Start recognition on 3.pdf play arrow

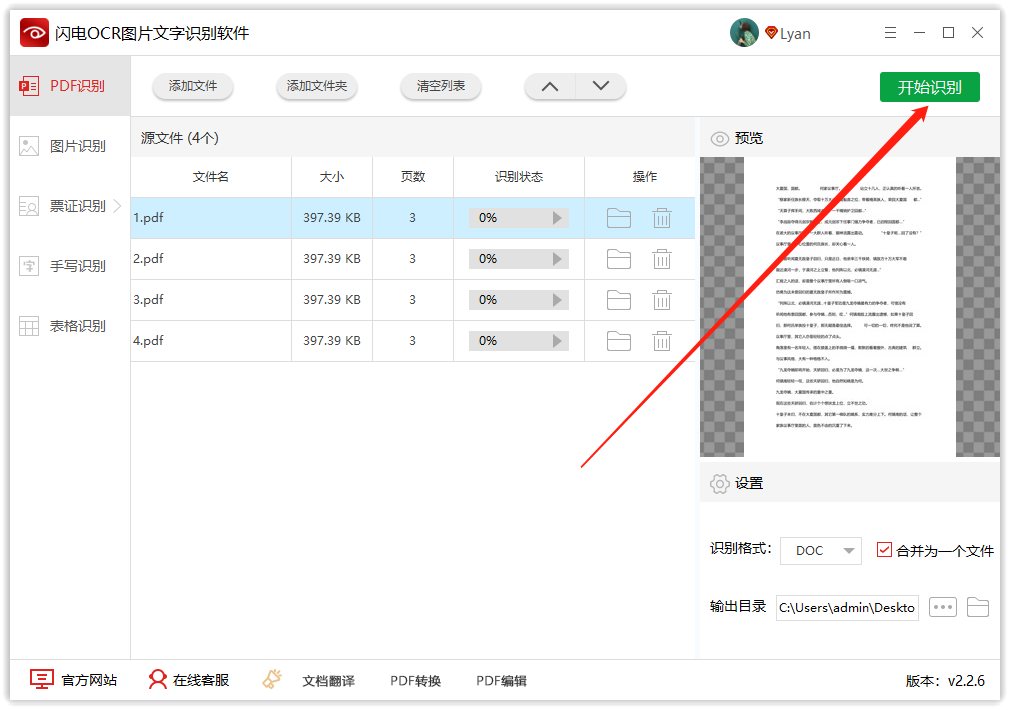(x=557, y=300)
